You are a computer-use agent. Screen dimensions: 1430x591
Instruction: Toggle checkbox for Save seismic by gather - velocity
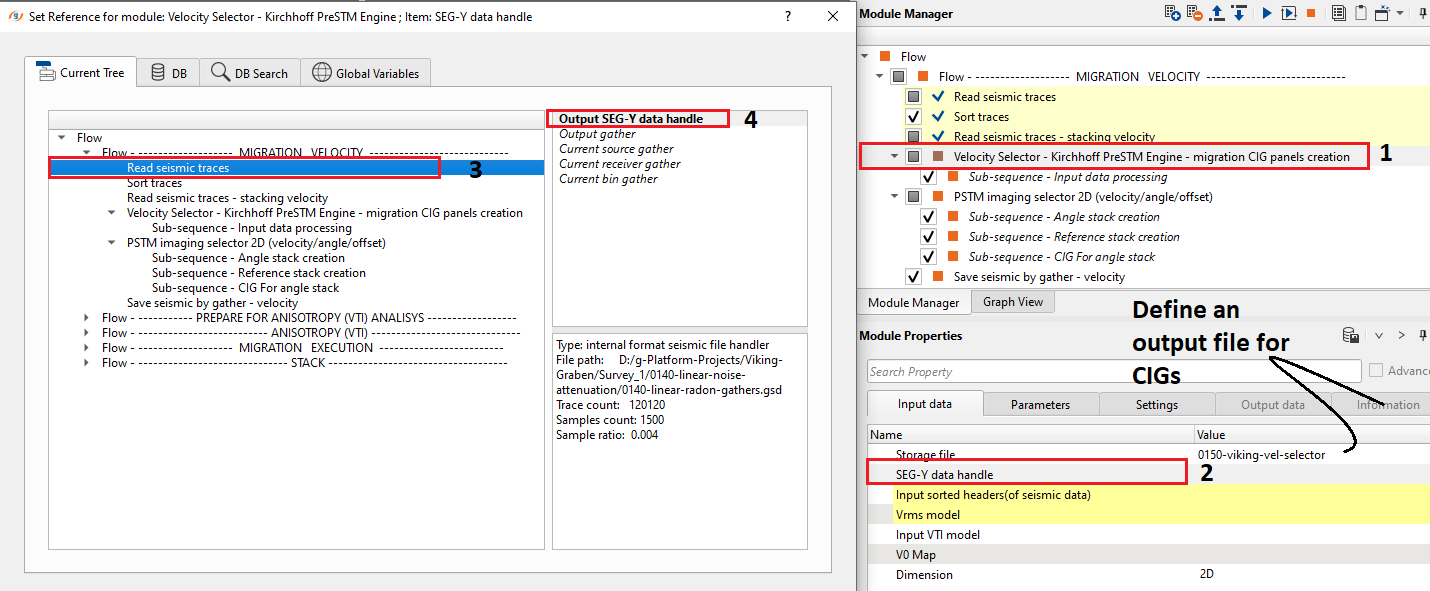pos(913,277)
